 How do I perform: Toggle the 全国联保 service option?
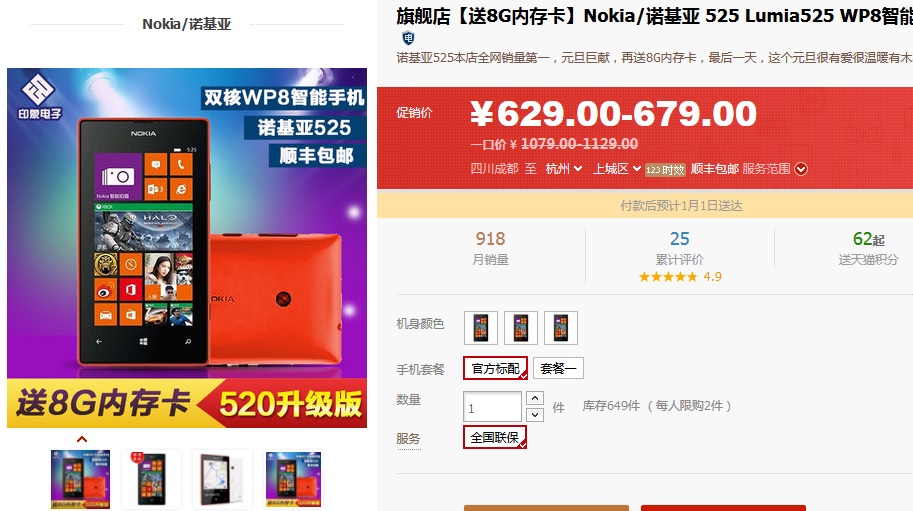pos(495,437)
